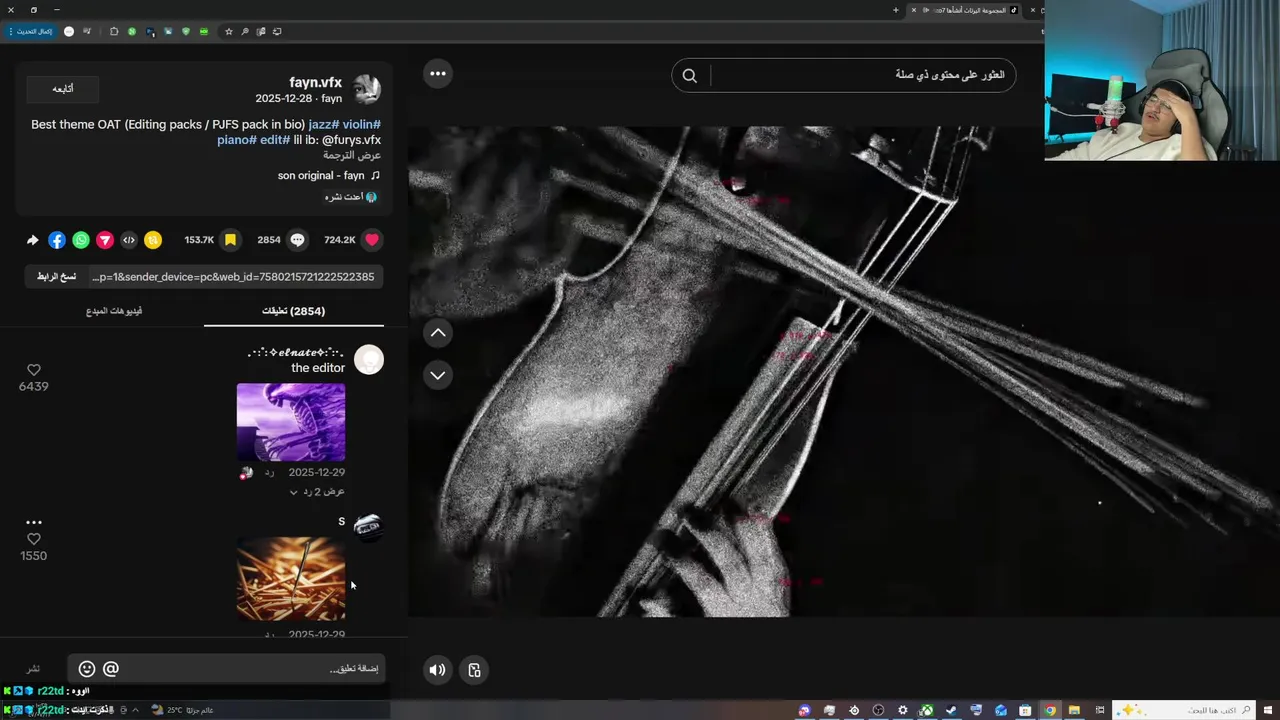Open the #edit hashtag
This screenshot has height=720, width=1280.
pos(275,140)
